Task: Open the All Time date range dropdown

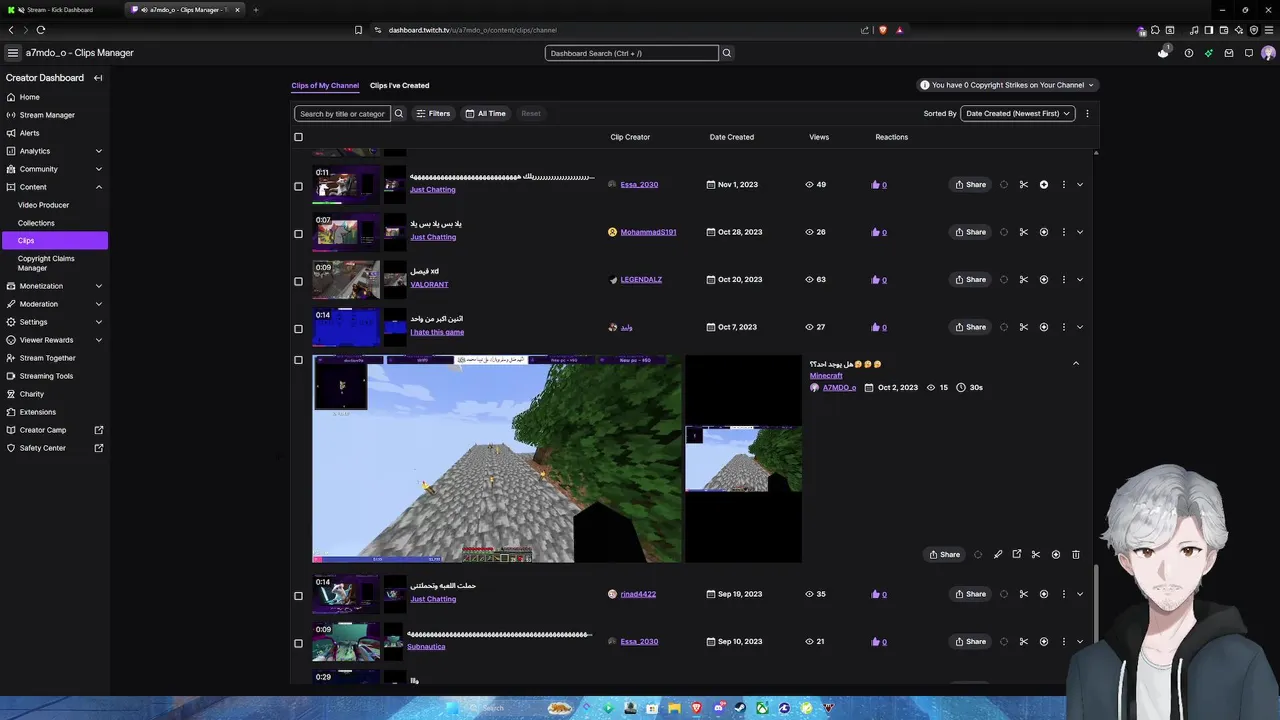Action: pos(486,113)
